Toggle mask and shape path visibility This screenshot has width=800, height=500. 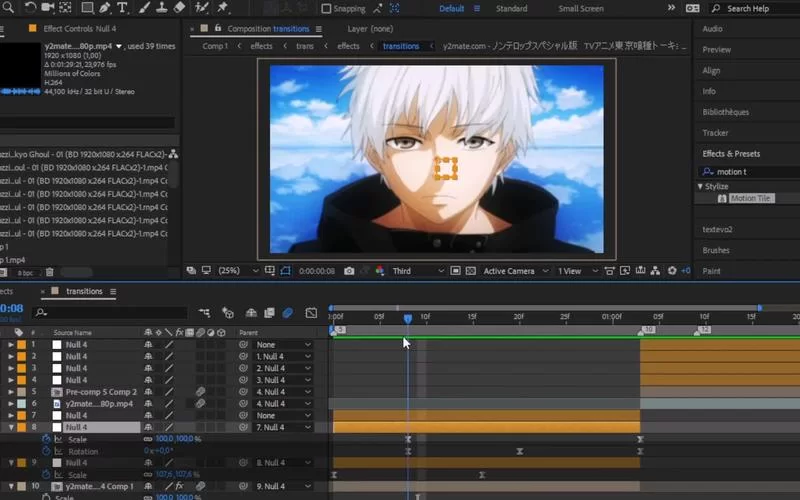pos(285,271)
